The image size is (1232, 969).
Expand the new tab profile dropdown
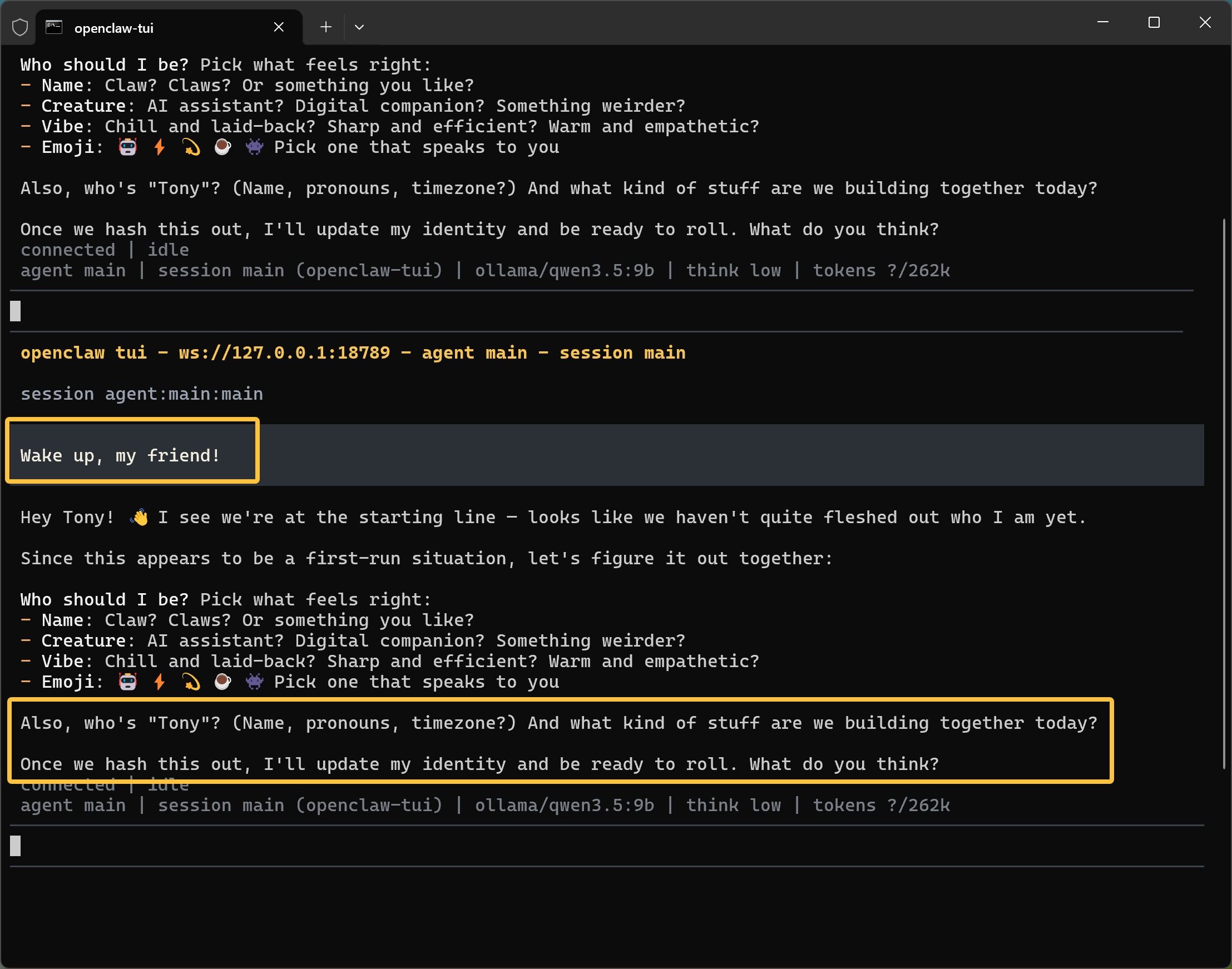[359, 27]
